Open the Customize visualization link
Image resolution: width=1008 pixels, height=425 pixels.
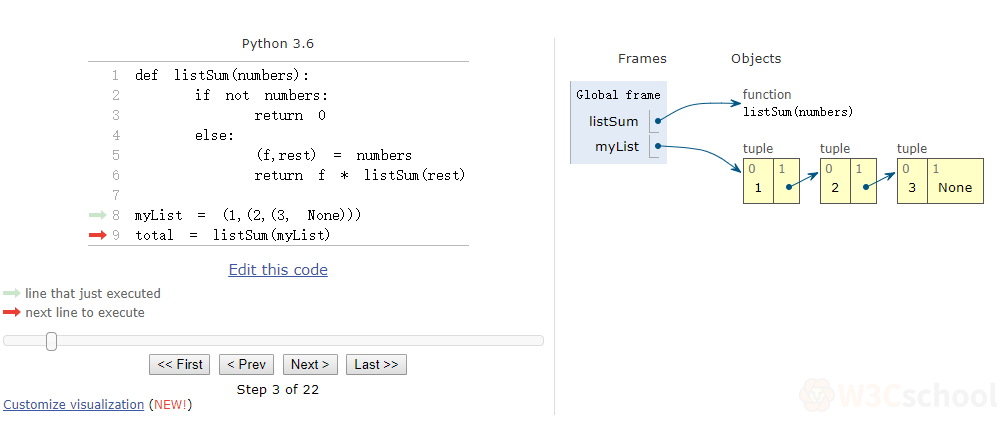pyautogui.click(x=74, y=405)
